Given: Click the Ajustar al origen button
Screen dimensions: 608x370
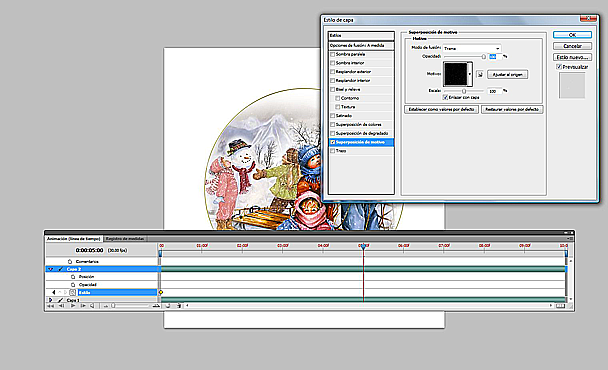Looking at the screenshot, I should pos(507,74).
